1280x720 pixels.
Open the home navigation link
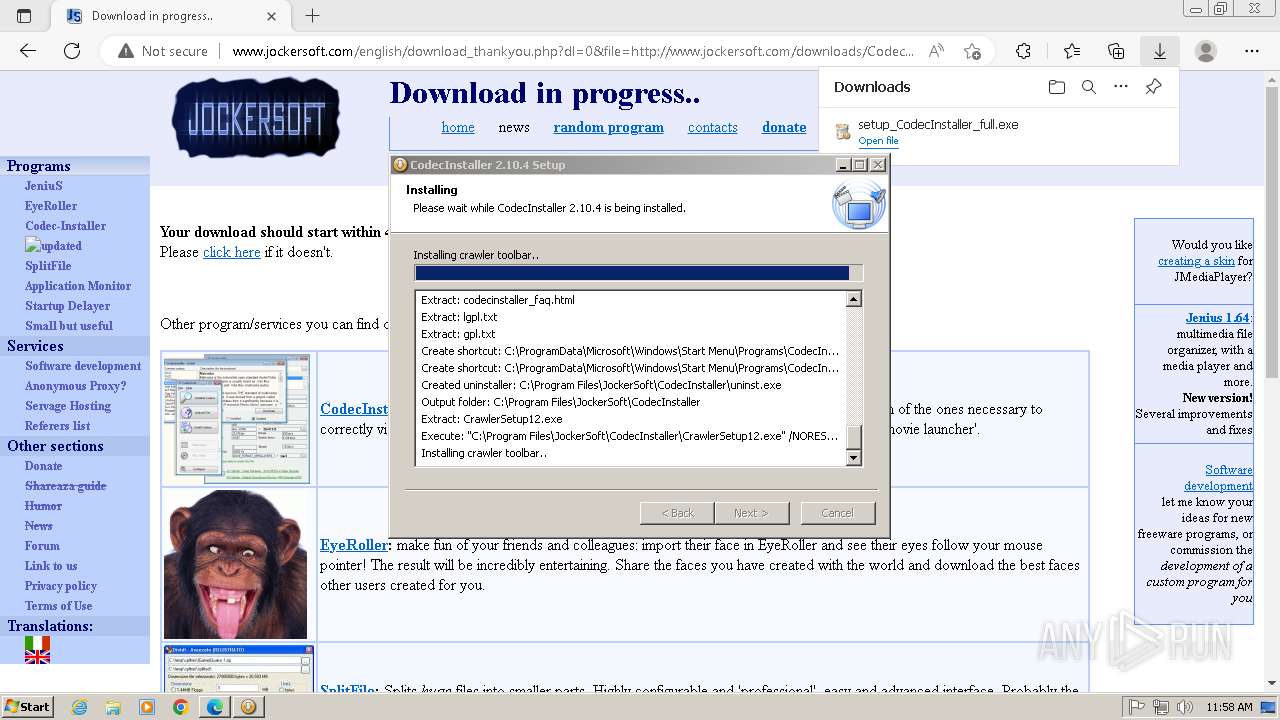pyautogui.click(x=458, y=127)
